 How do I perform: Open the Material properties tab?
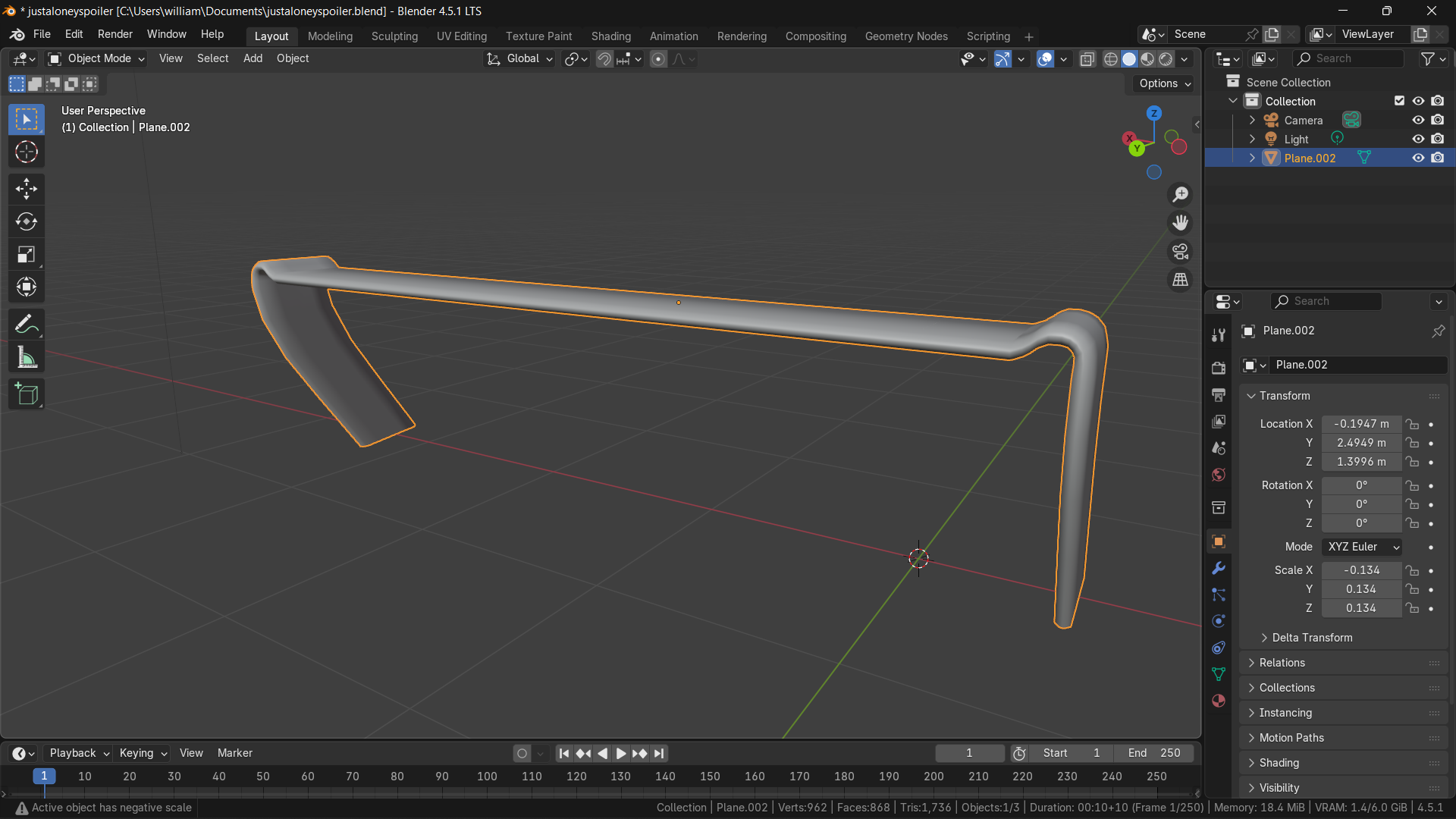pyautogui.click(x=1219, y=701)
